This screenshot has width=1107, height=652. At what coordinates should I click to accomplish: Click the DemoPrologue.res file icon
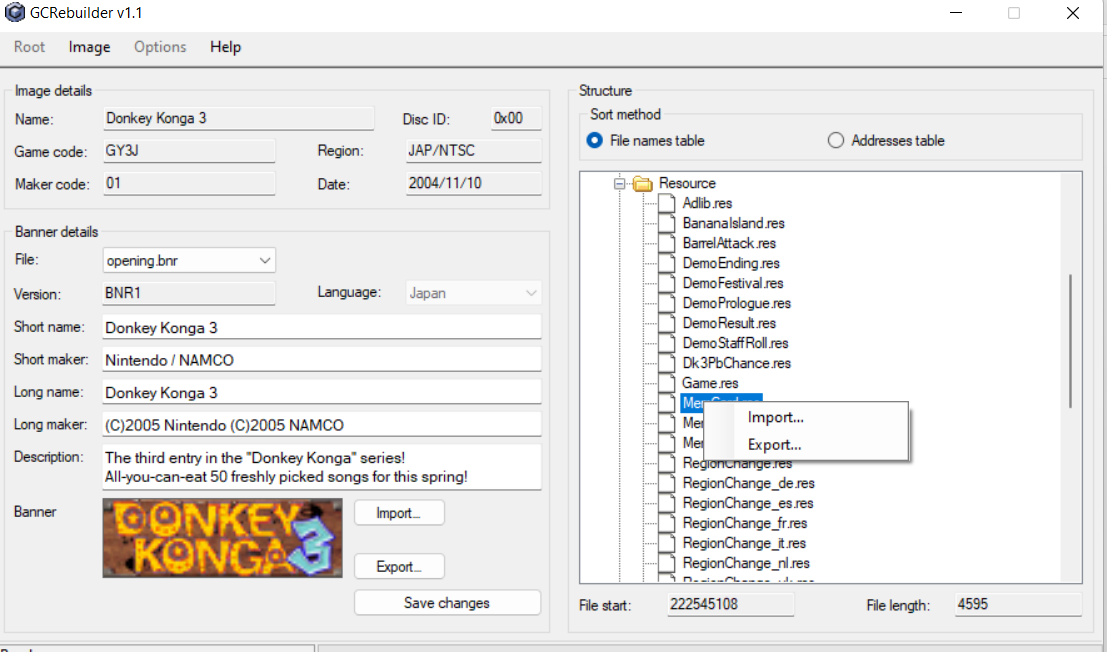[667, 303]
